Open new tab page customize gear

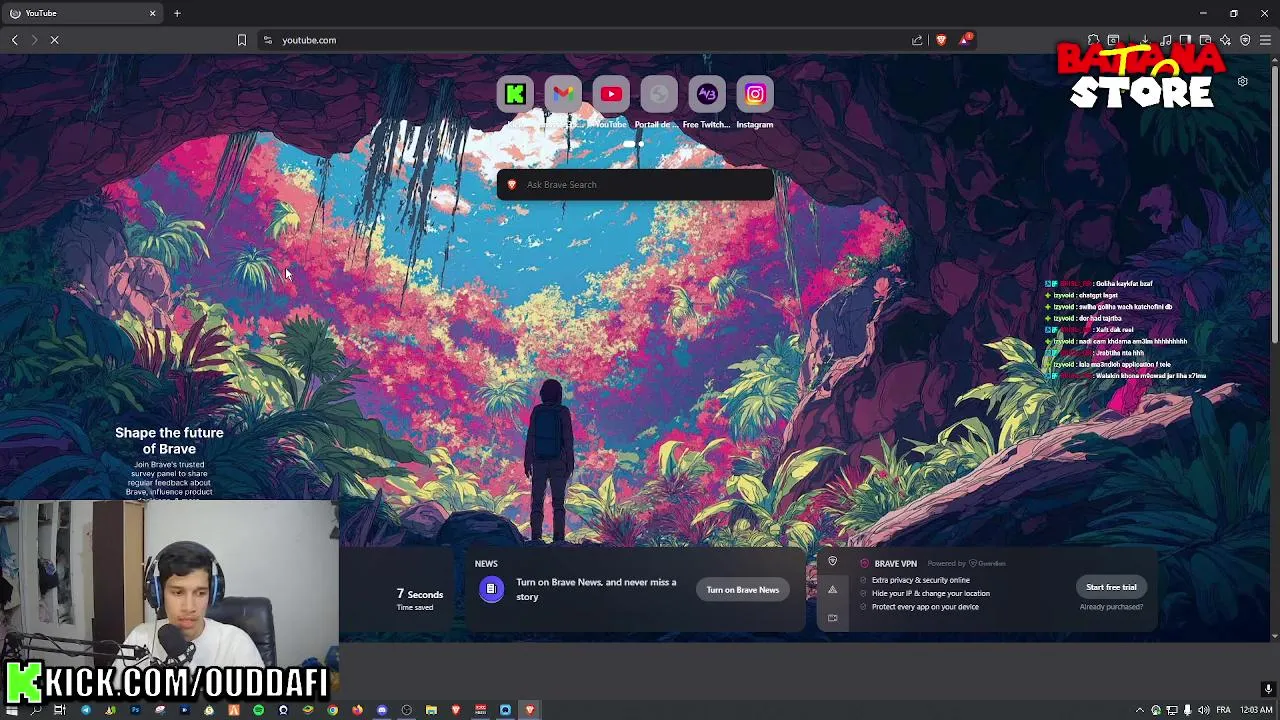(1242, 82)
